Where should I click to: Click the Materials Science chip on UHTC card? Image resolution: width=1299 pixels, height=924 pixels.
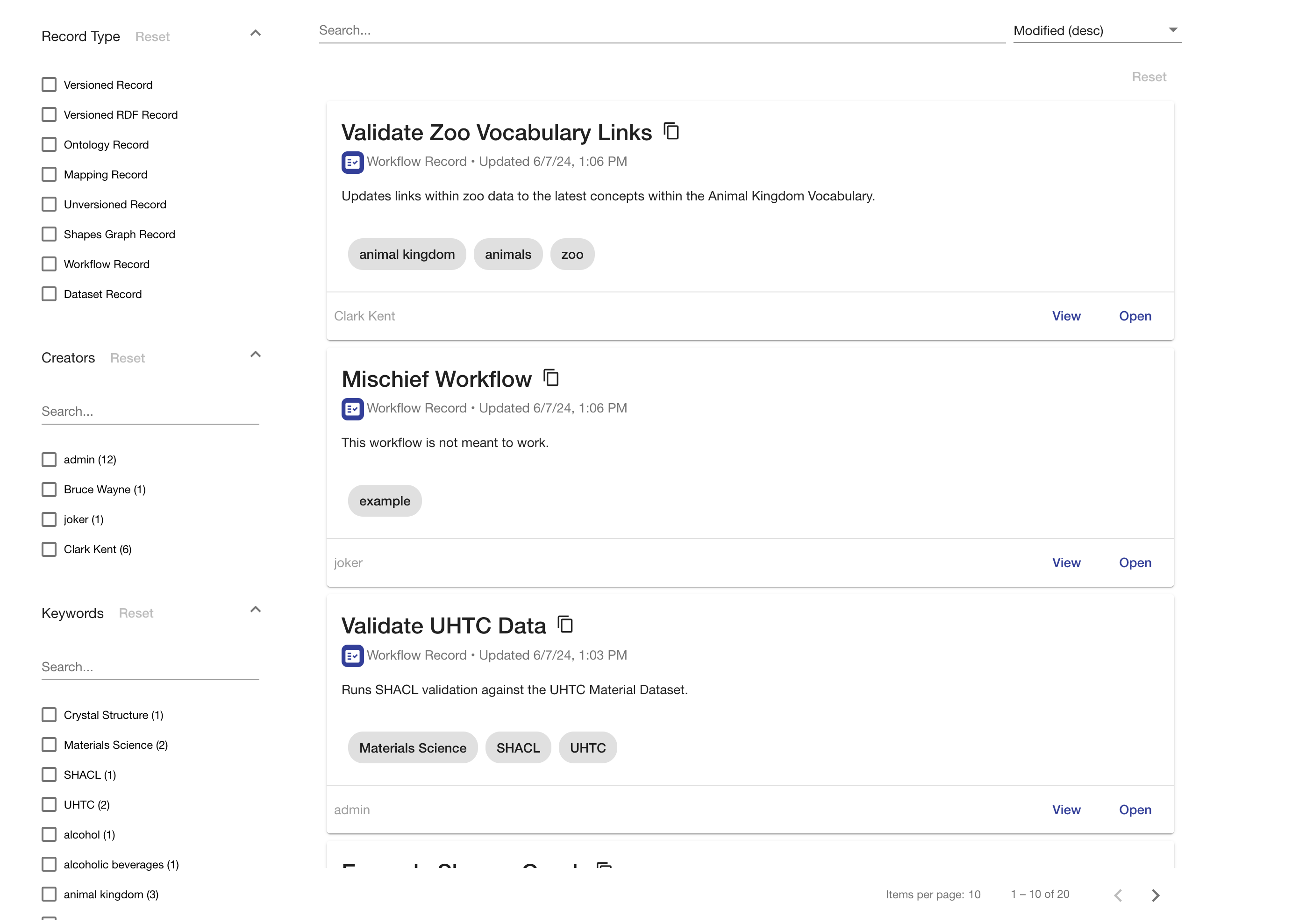click(x=413, y=748)
